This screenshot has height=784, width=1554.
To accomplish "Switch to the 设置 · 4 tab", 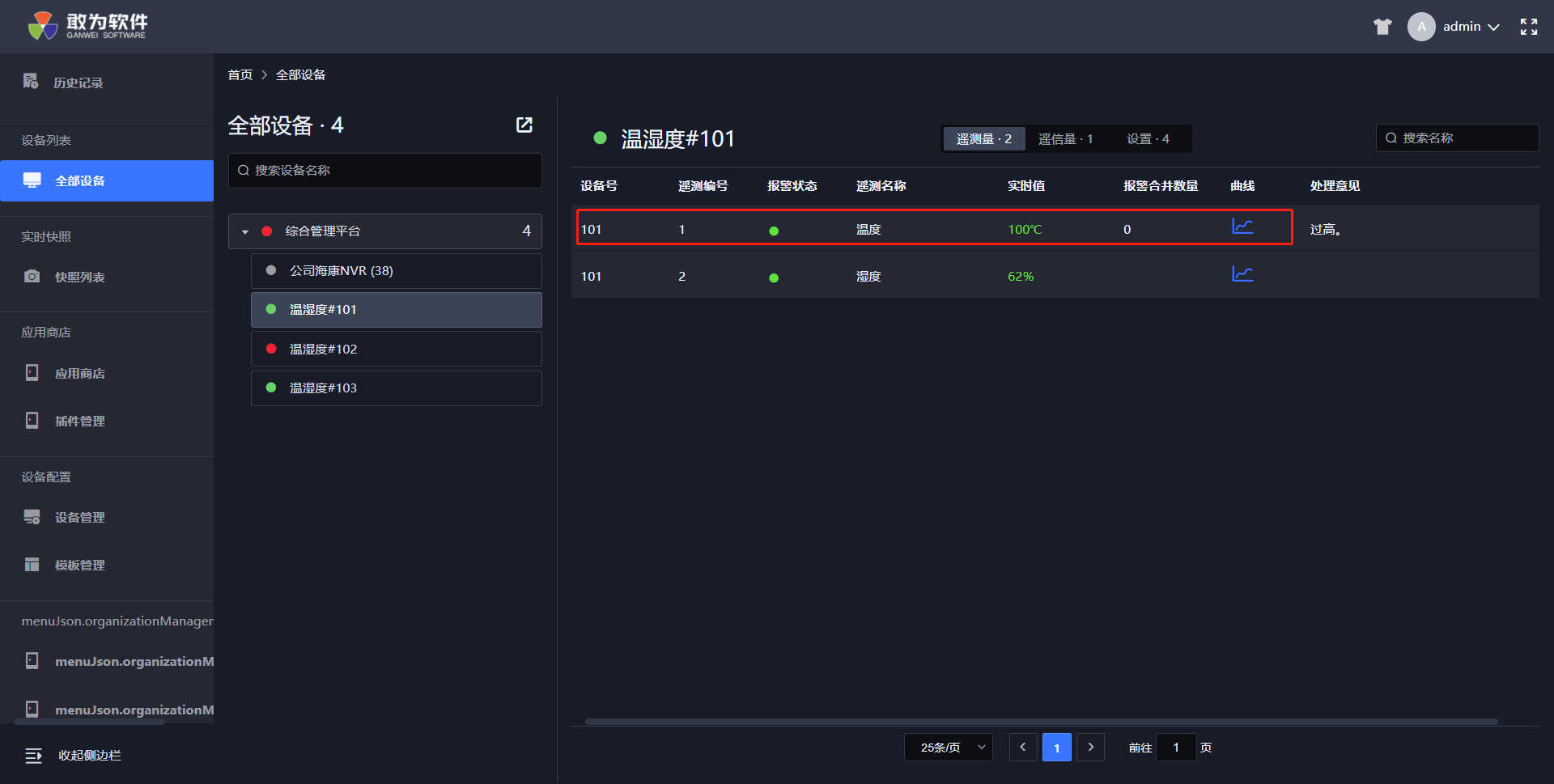I will [1149, 139].
